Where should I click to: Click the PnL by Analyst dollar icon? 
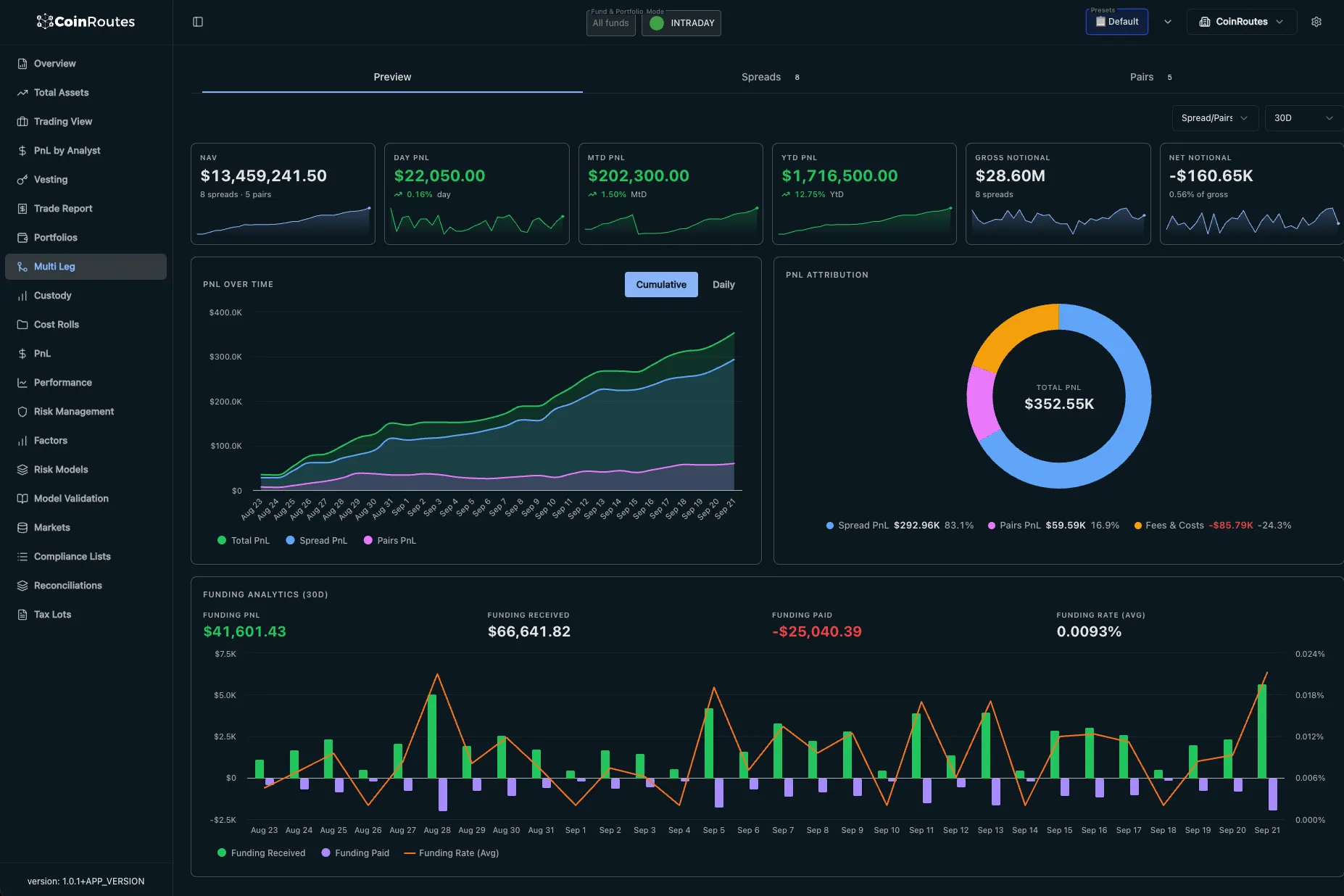coord(22,151)
